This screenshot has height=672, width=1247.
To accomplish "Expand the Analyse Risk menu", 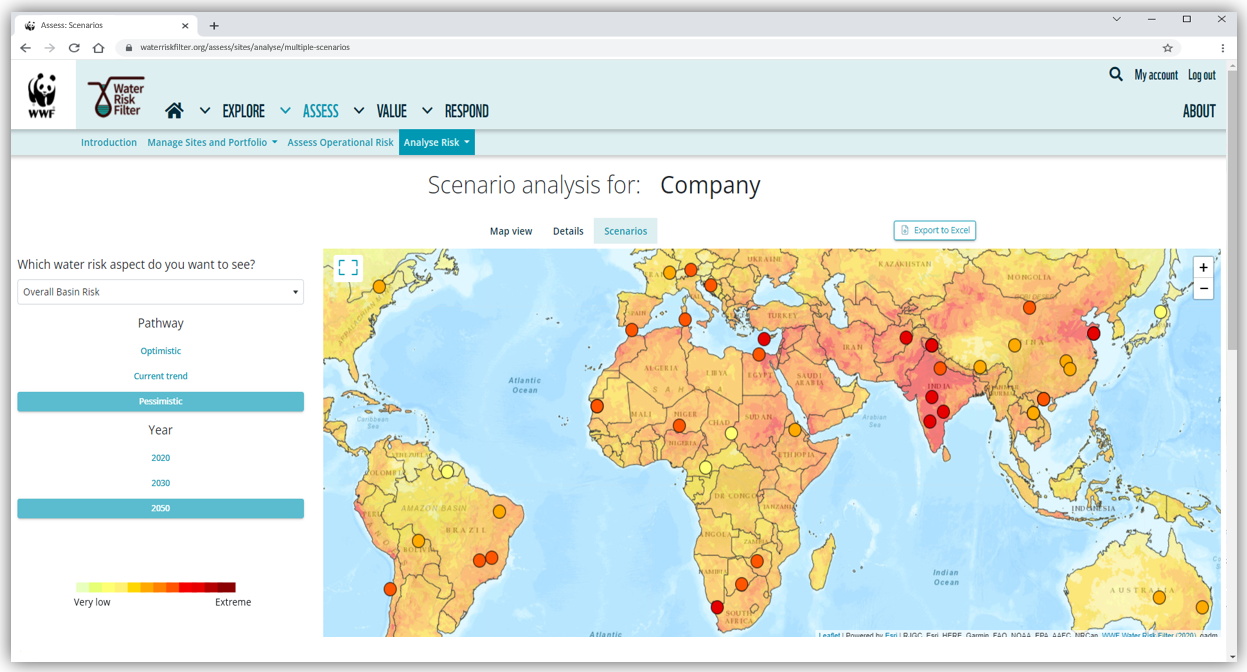I will (x=437, y=142).
